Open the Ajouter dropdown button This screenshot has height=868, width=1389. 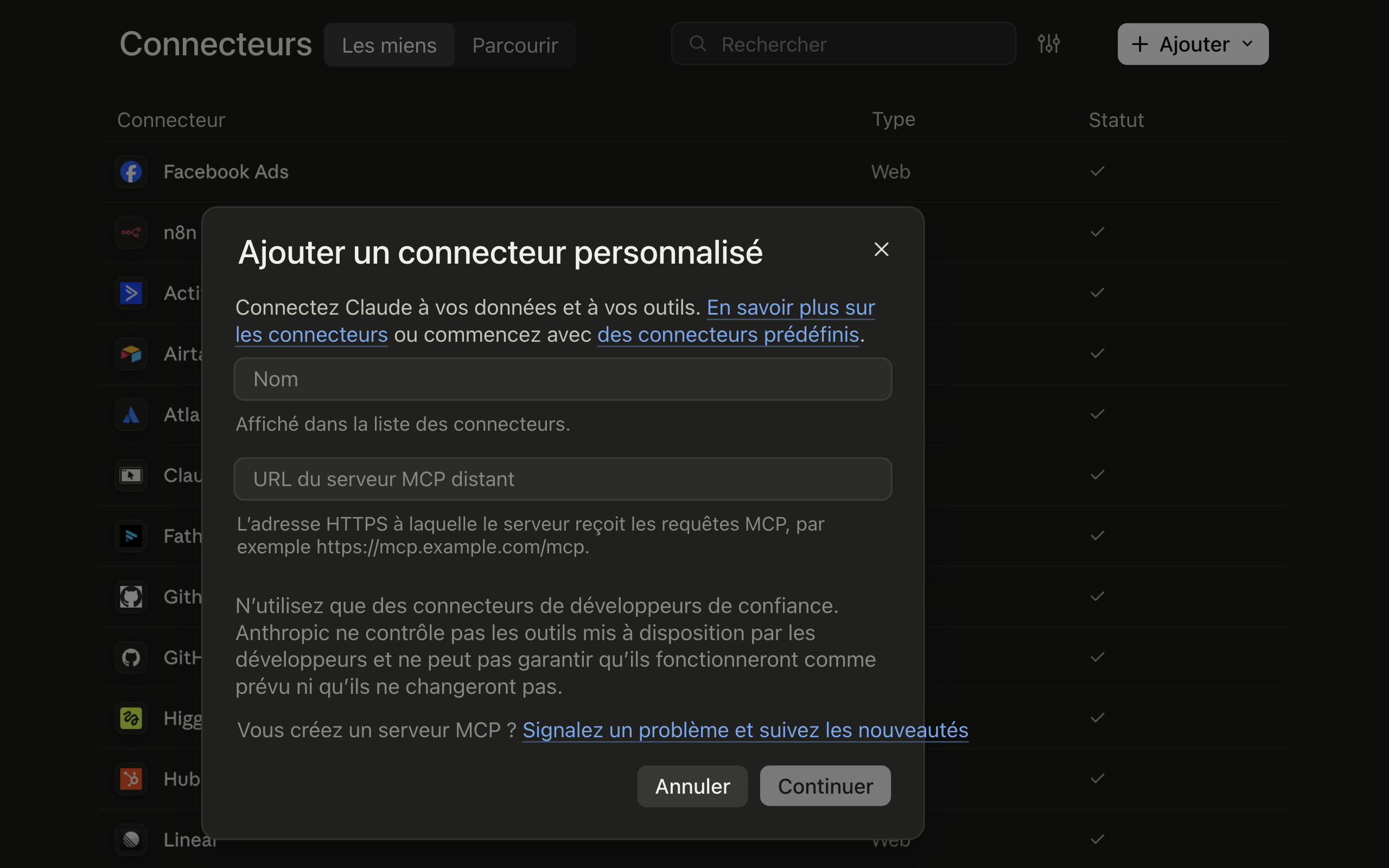coord(1193,44)
